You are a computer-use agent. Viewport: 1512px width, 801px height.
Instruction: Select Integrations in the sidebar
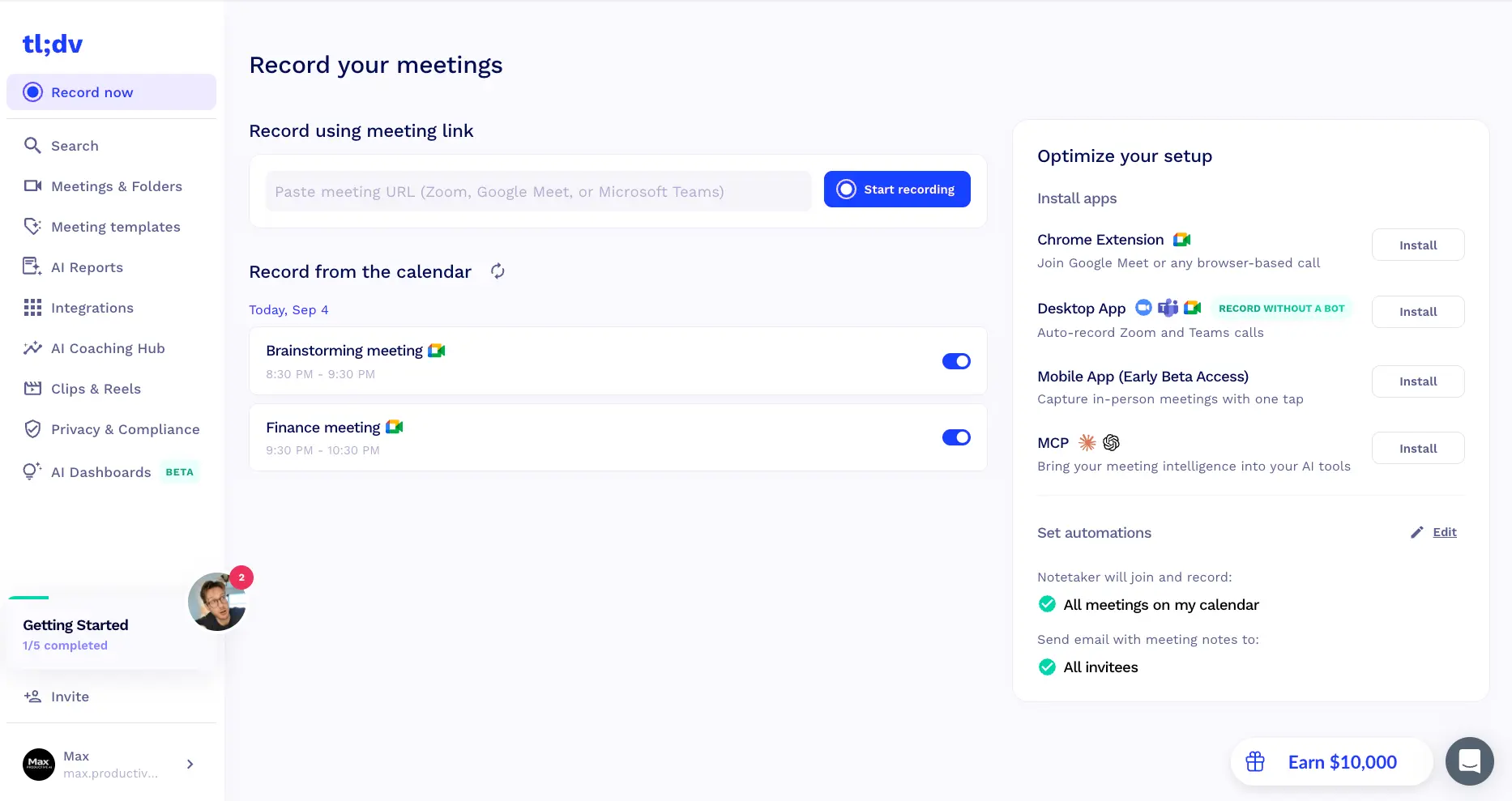coord(112,308)
